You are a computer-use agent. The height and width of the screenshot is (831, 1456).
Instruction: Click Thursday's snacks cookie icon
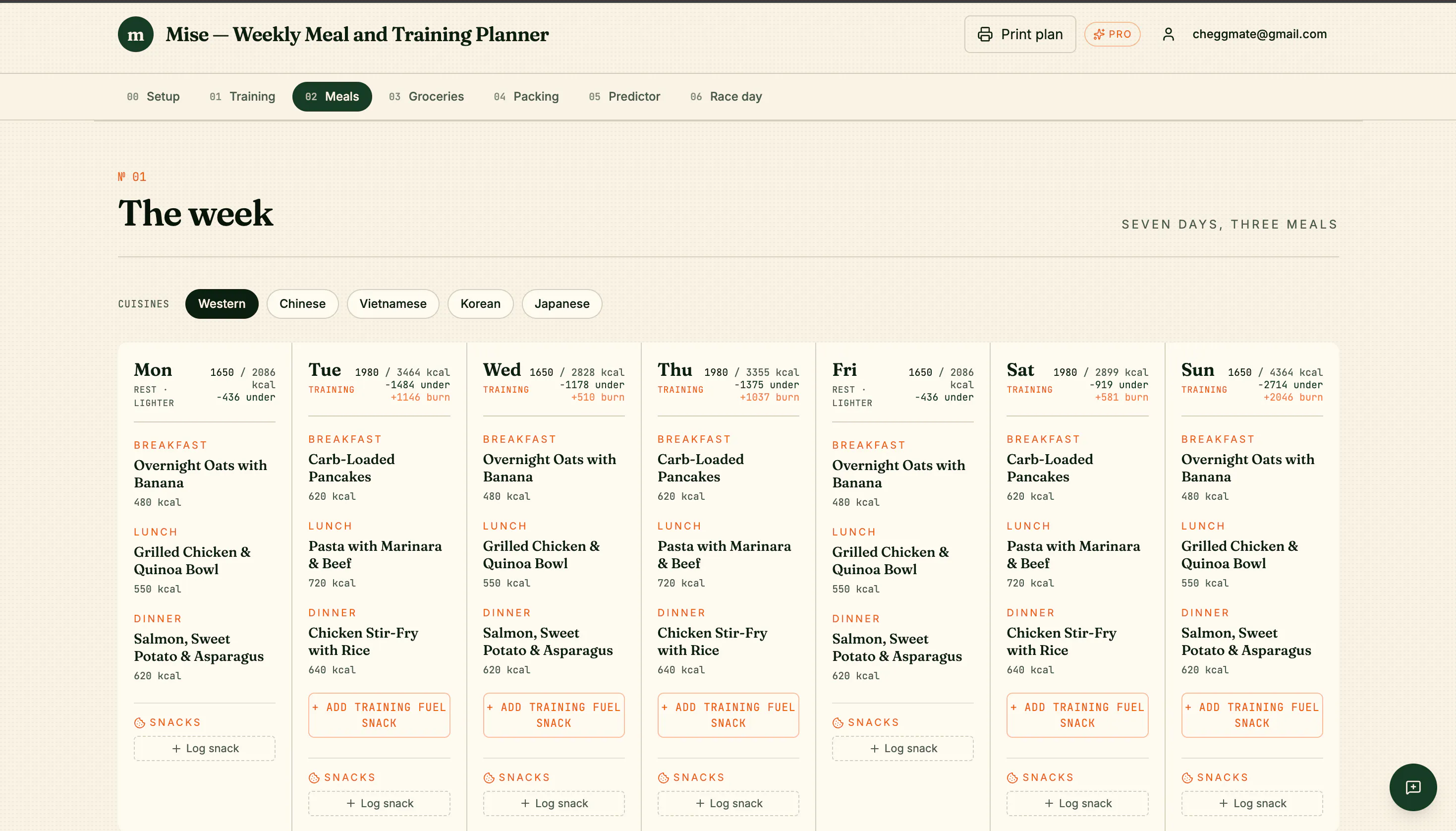pyautogui.click(x=663, y=777)
